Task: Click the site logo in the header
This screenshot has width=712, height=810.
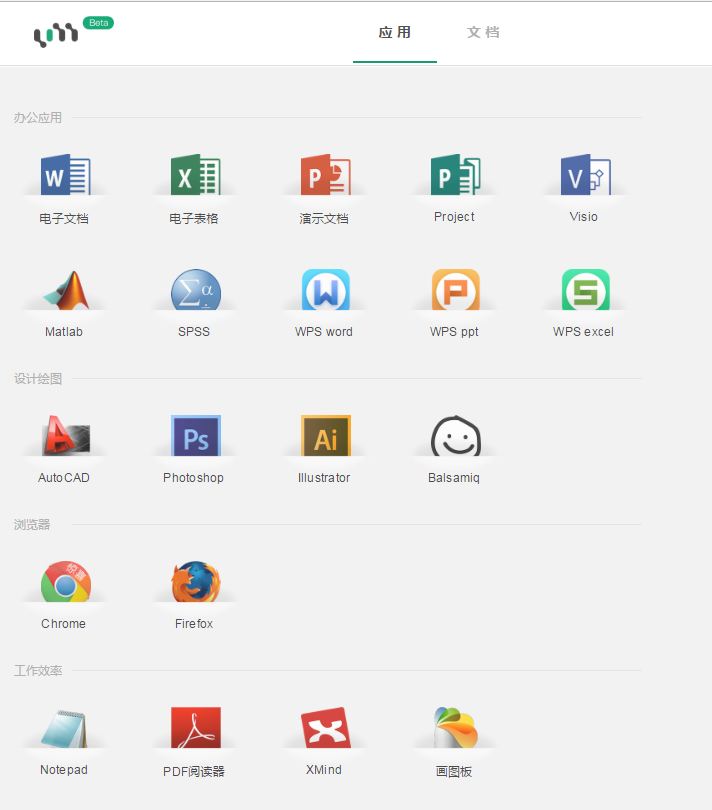Action: click(x=56, y=35)
